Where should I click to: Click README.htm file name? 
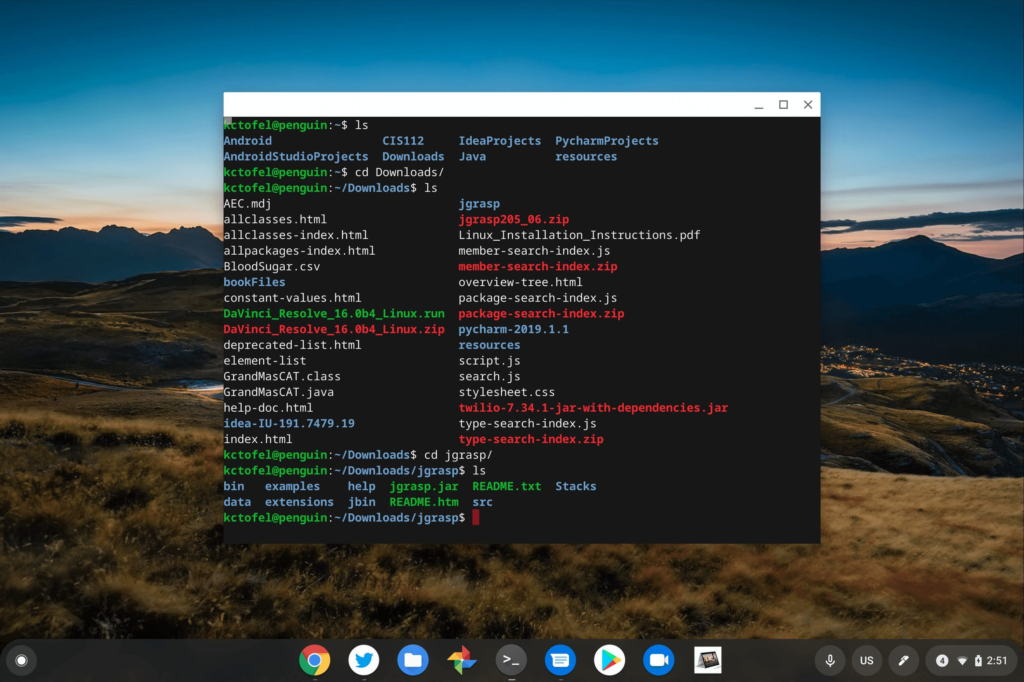coord(424,502)
